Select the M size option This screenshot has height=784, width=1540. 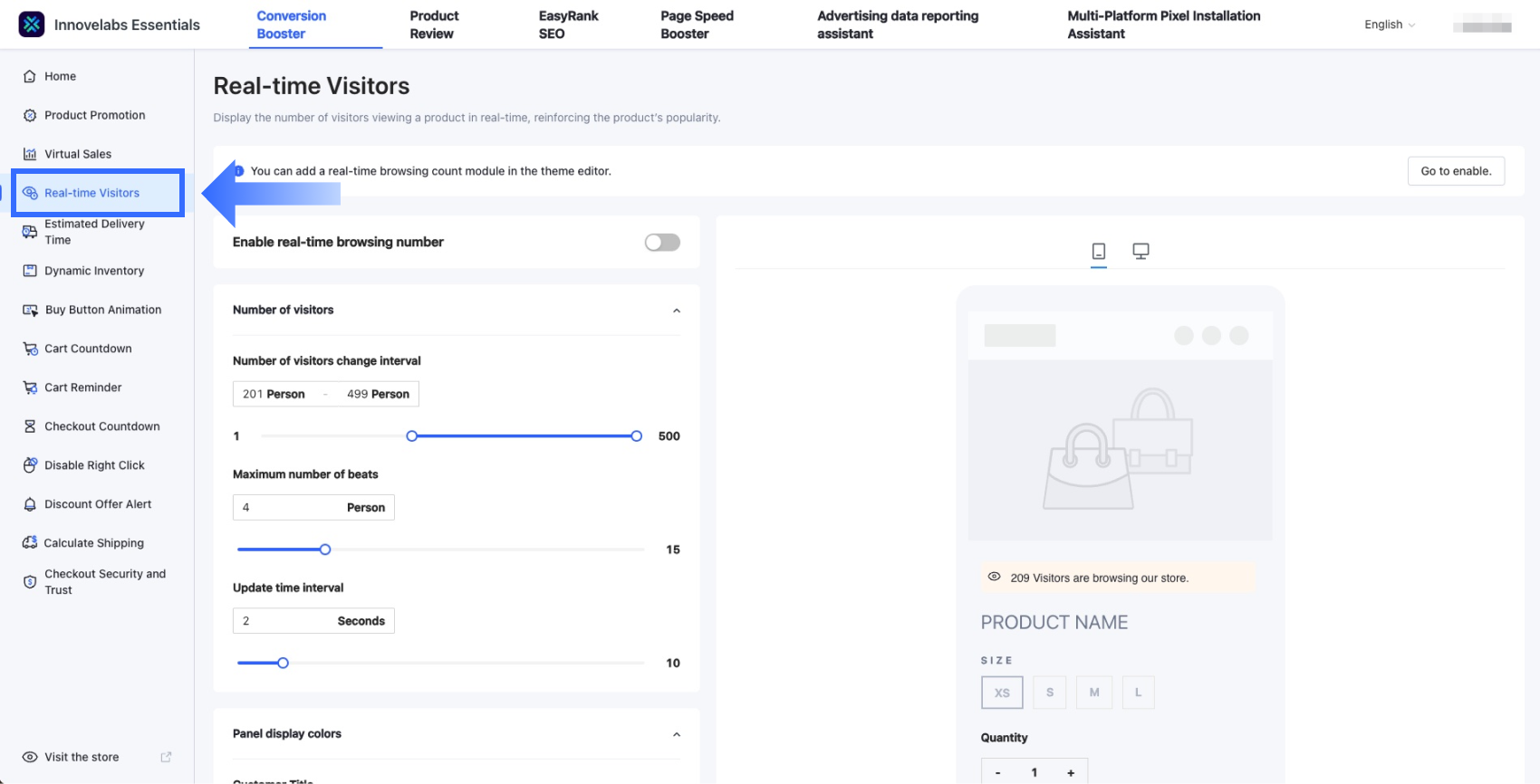[x=1094, y=693]
